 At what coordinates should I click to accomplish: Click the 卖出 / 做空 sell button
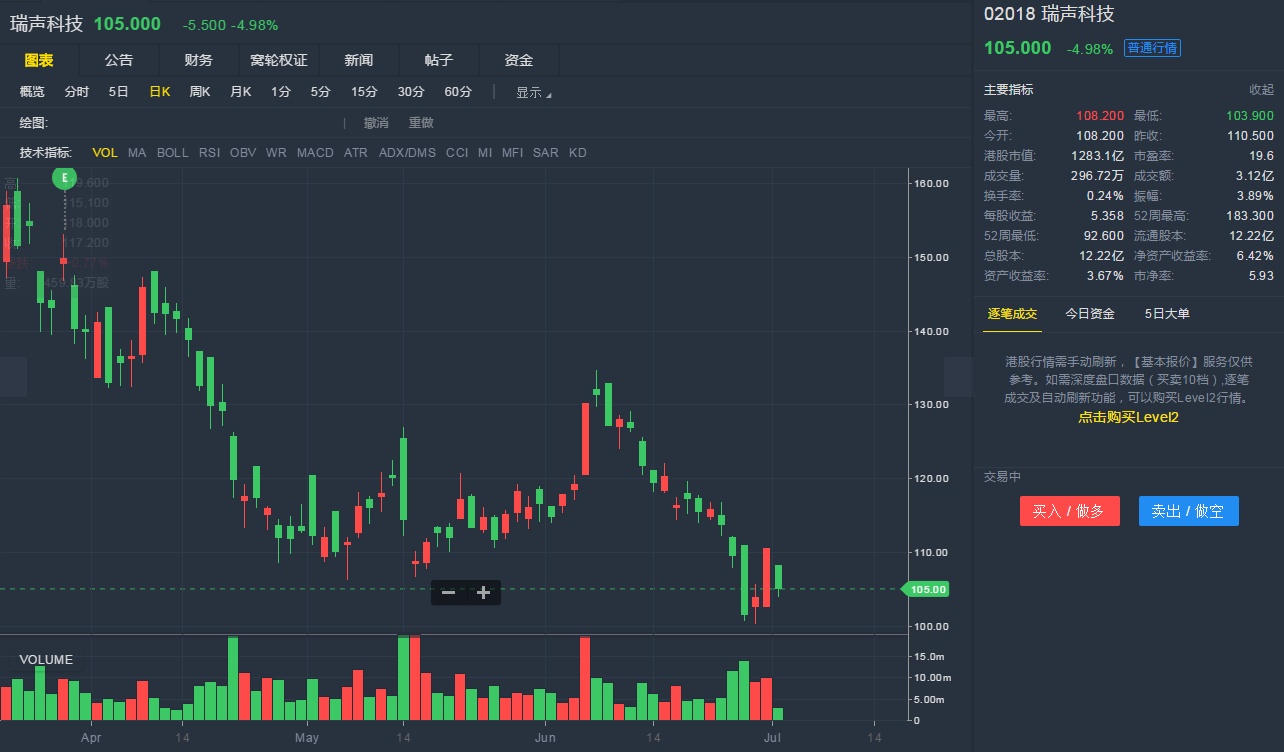pos(1188,511)
